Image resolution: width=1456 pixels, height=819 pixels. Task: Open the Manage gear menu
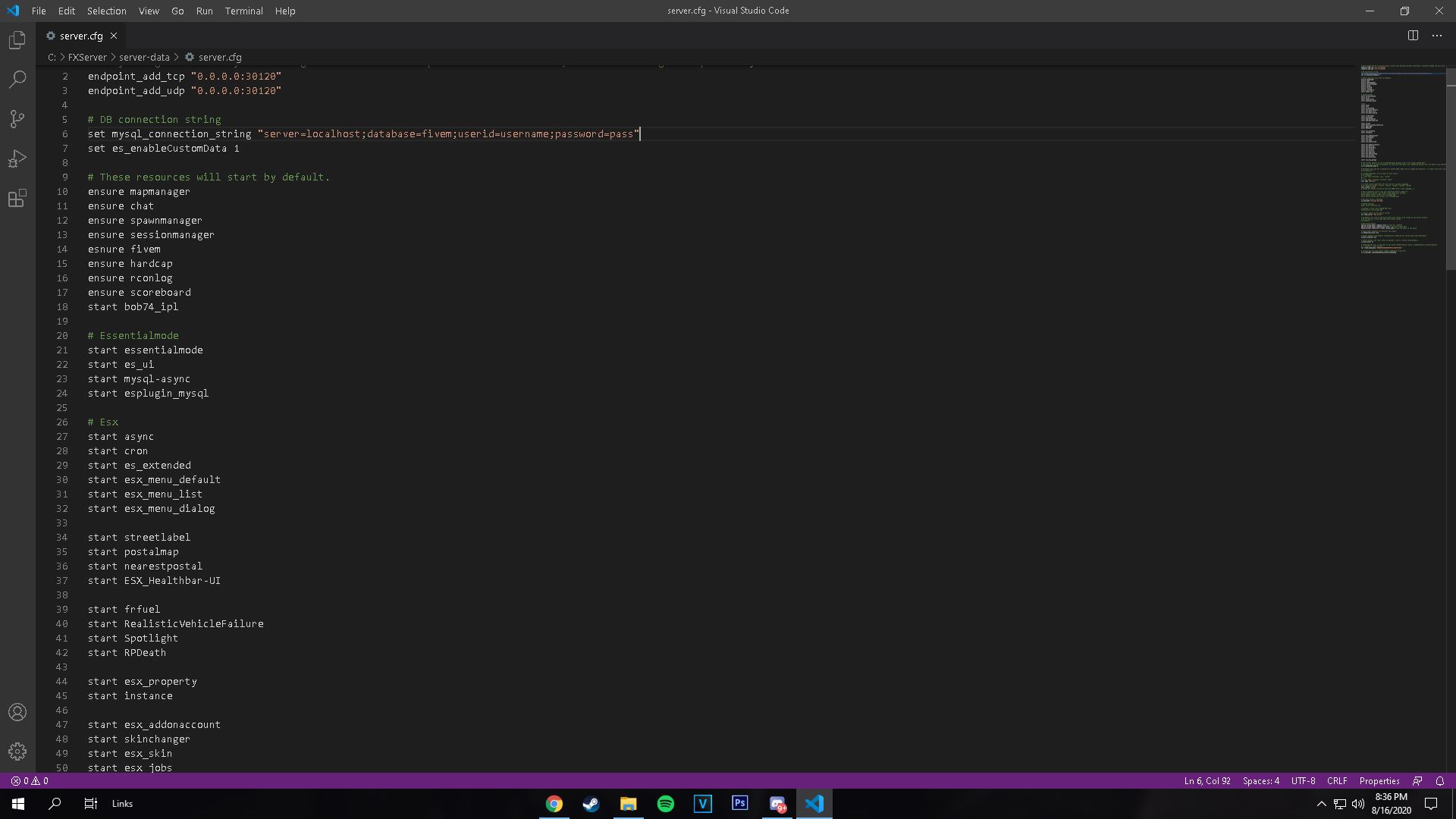click(x=17, y=751)
